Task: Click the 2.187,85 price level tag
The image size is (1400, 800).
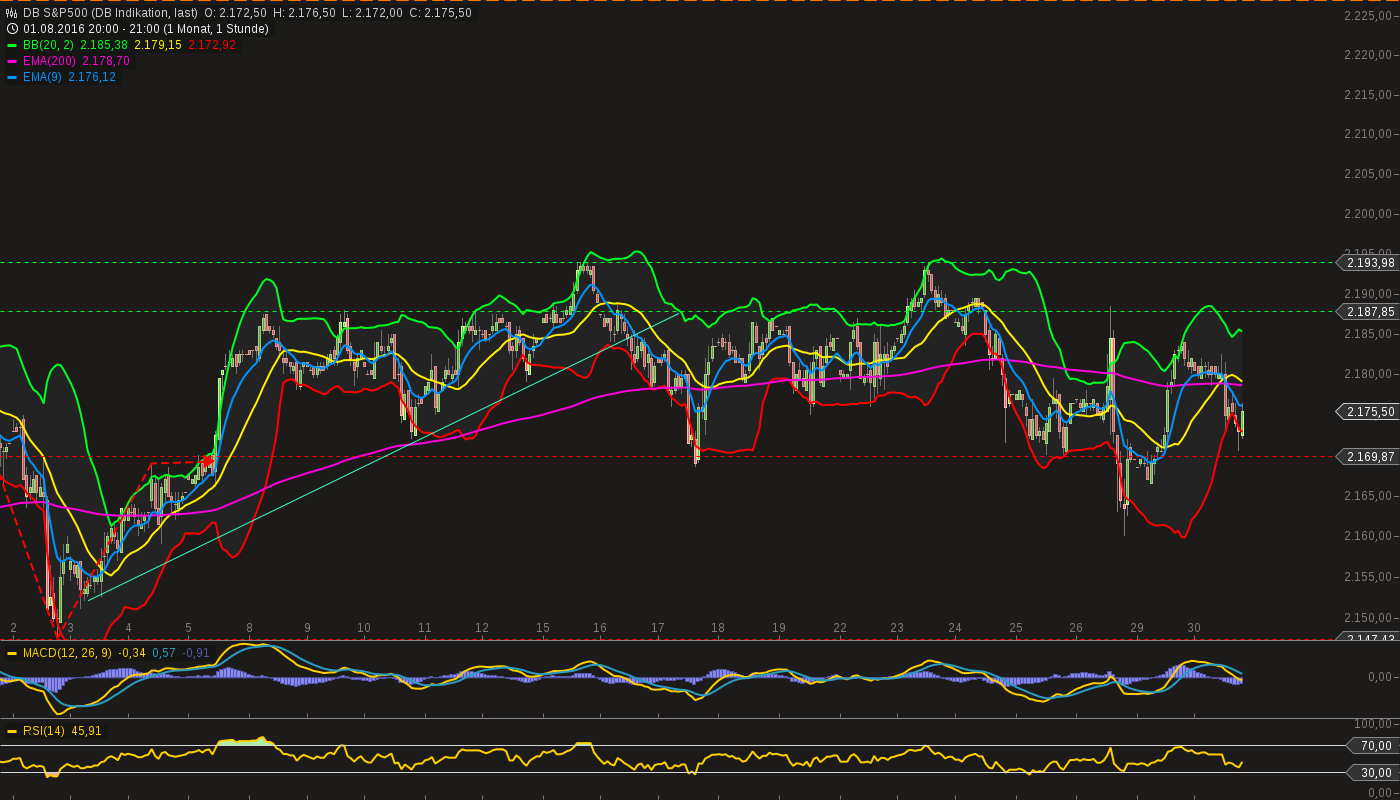Action: [x=1368, y=312]
